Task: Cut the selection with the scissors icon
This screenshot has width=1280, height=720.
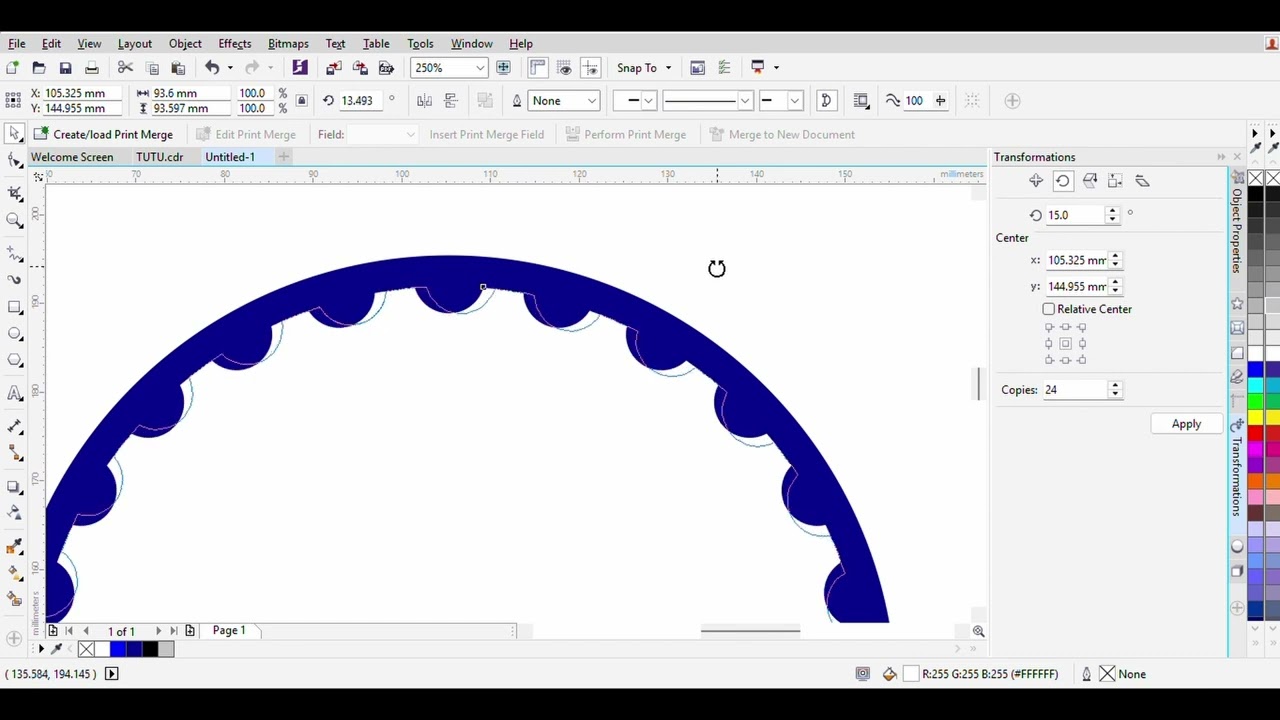Action: [125, 68]
